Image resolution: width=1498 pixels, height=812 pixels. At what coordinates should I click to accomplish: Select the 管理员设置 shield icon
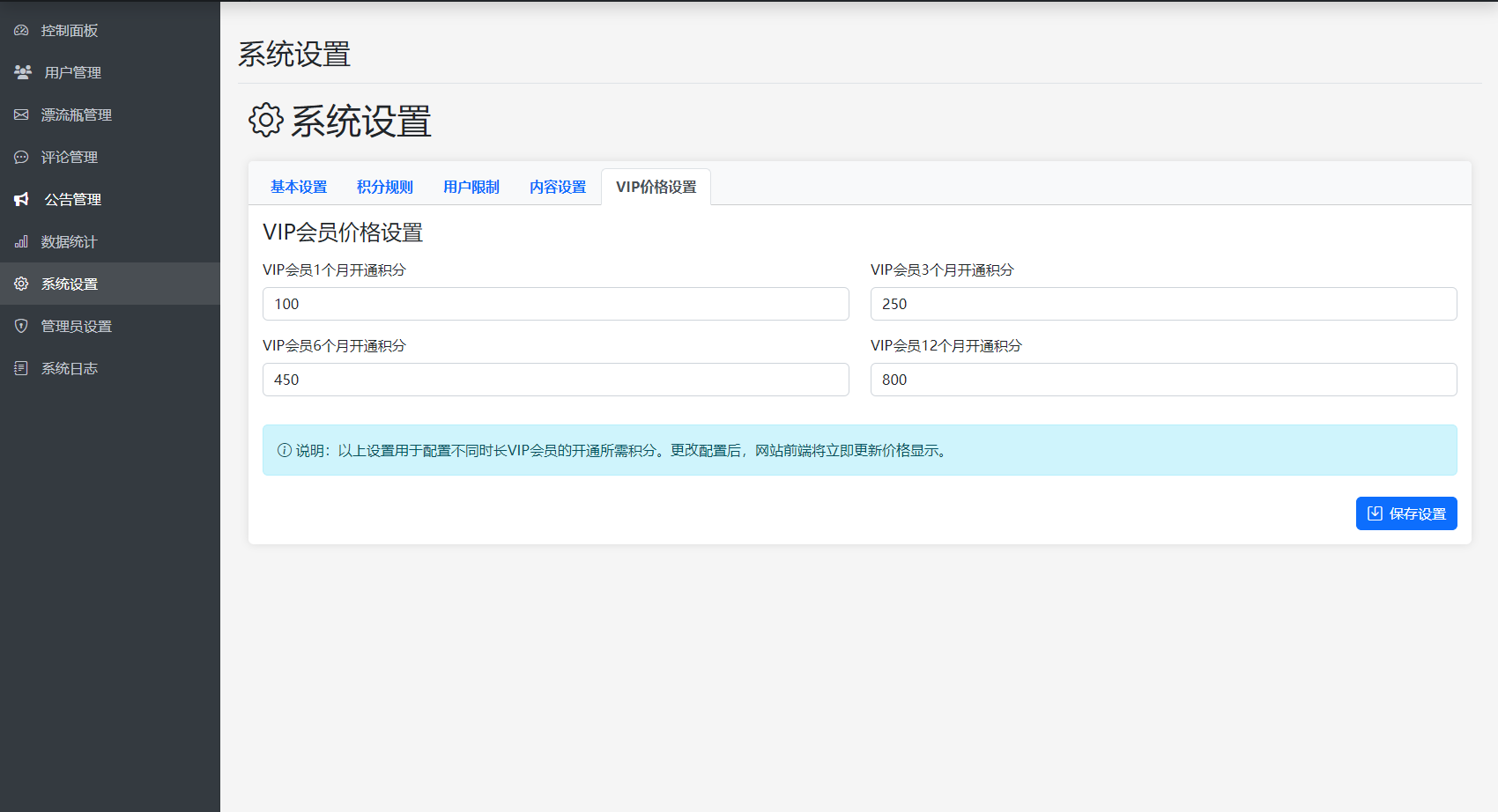pos(21,326)
